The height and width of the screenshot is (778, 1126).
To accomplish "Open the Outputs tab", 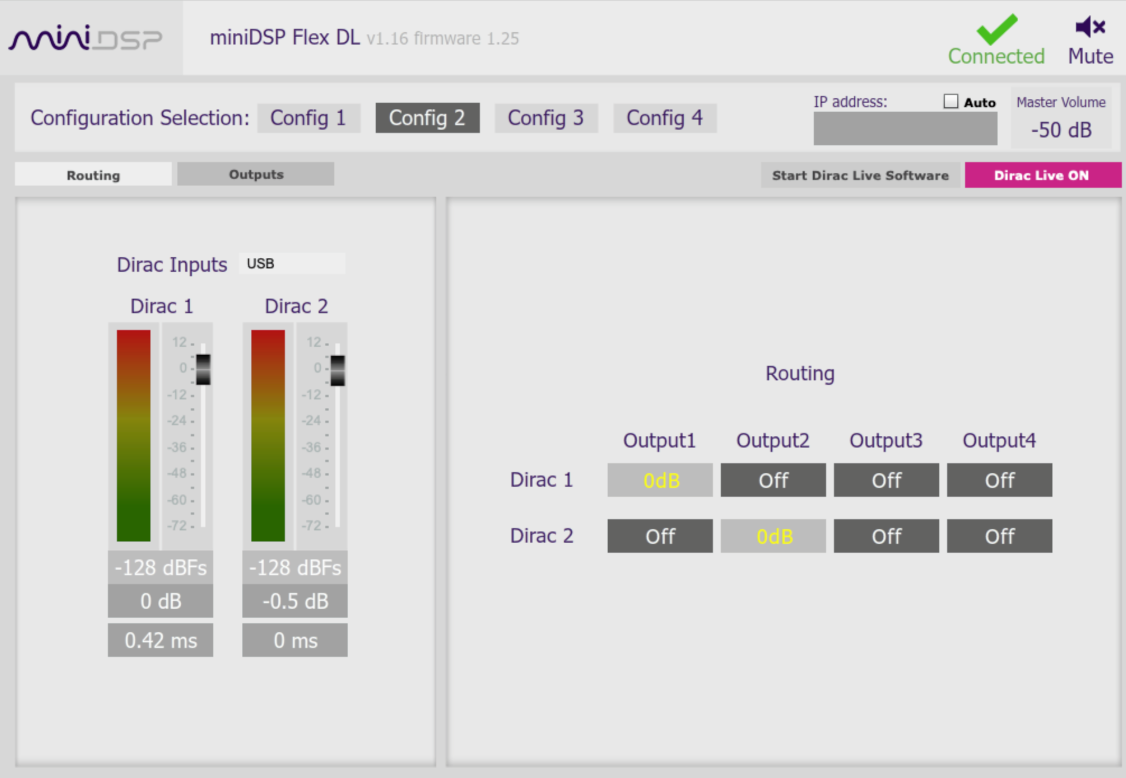I will [x=256, y=174].
